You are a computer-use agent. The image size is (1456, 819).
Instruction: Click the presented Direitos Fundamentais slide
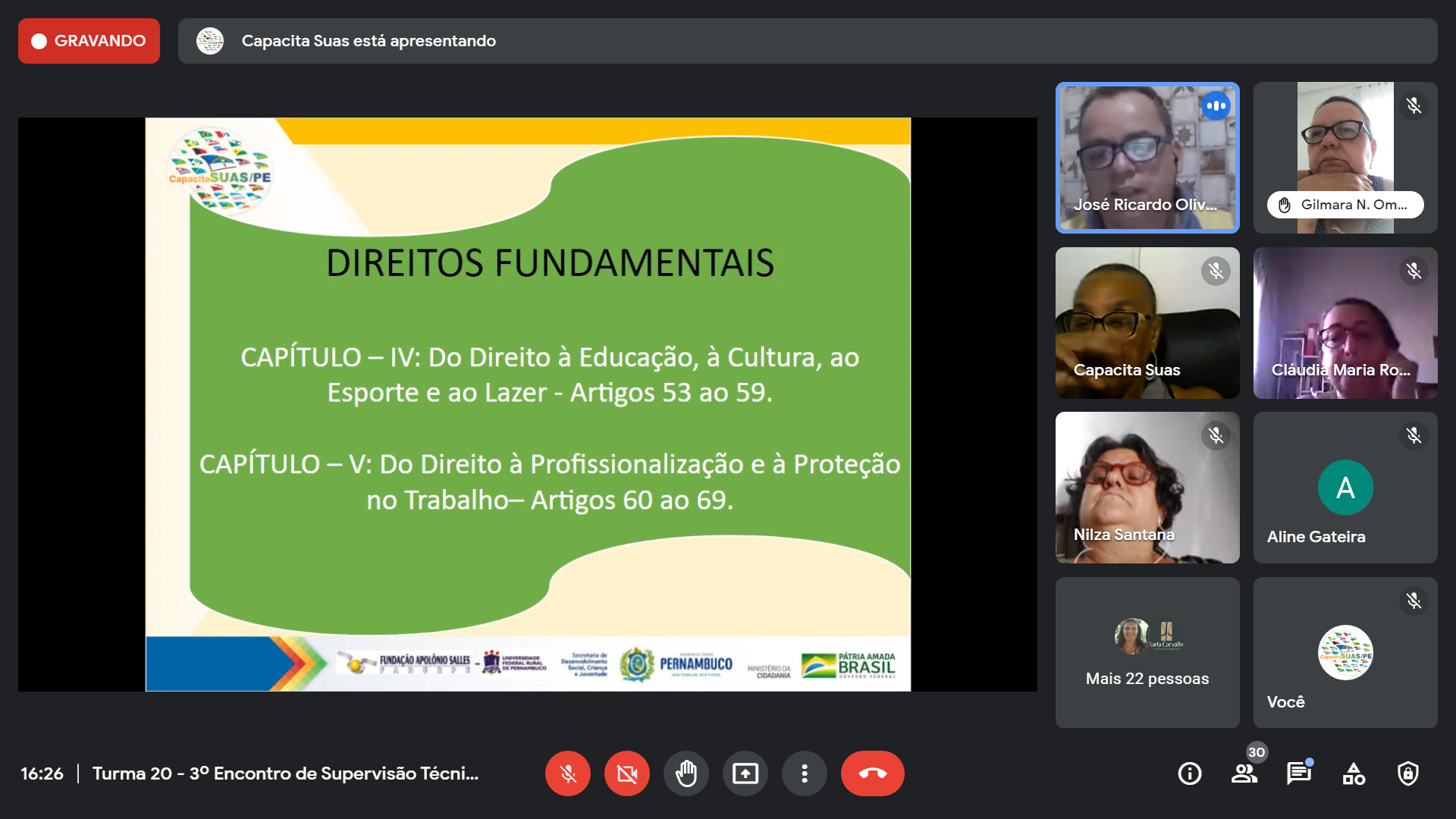(528, 404)
